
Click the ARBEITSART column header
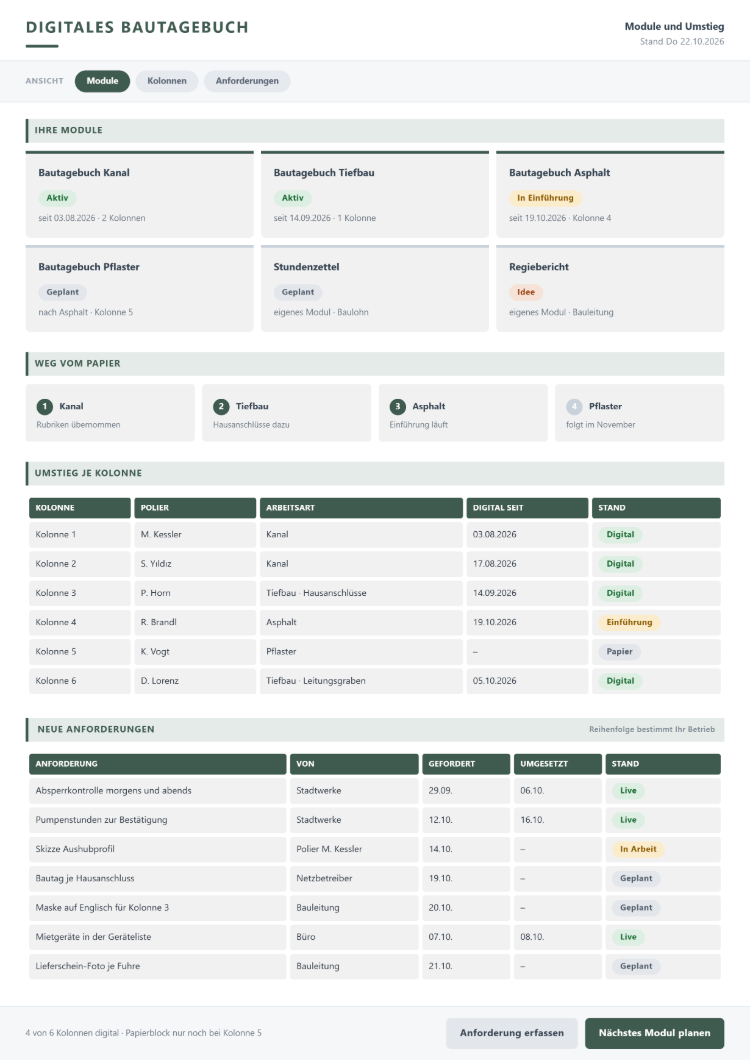click(x=361, y=508)
